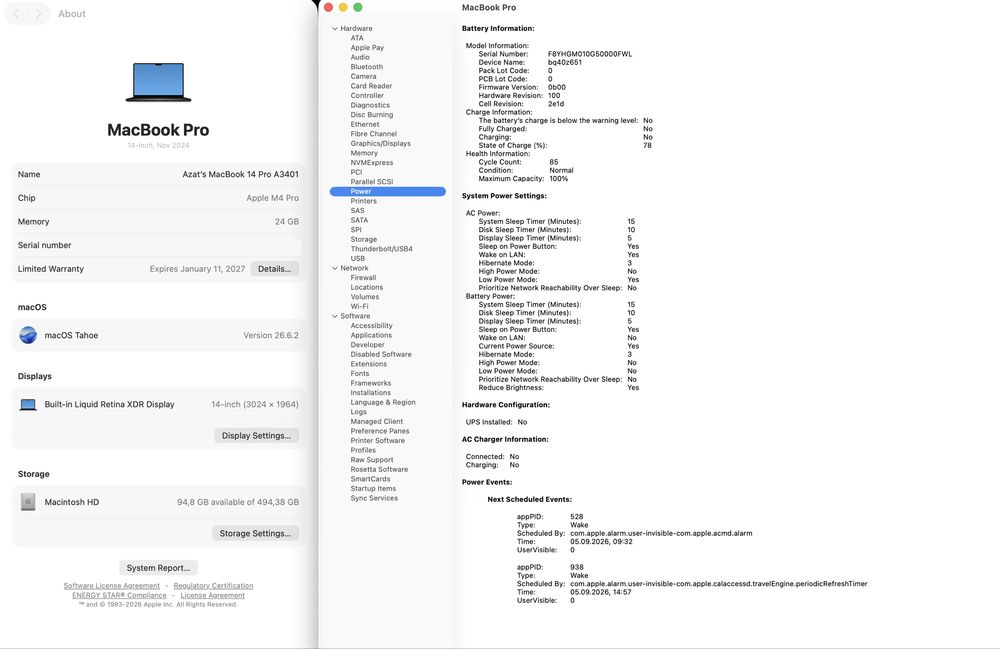Select Storage under Hardware in sidebar

(x=363, y=240)
